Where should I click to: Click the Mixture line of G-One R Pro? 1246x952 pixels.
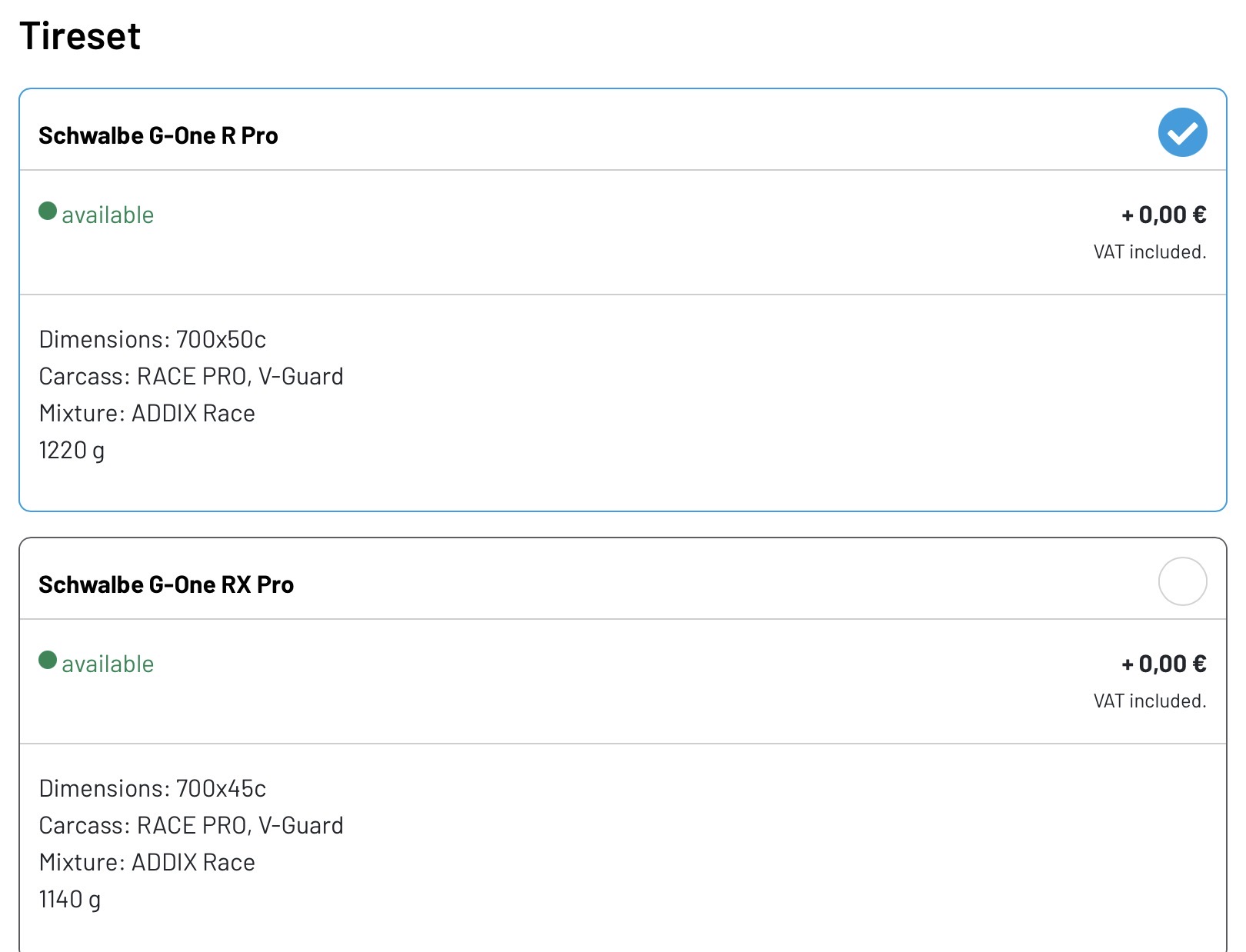coord(147,414)
